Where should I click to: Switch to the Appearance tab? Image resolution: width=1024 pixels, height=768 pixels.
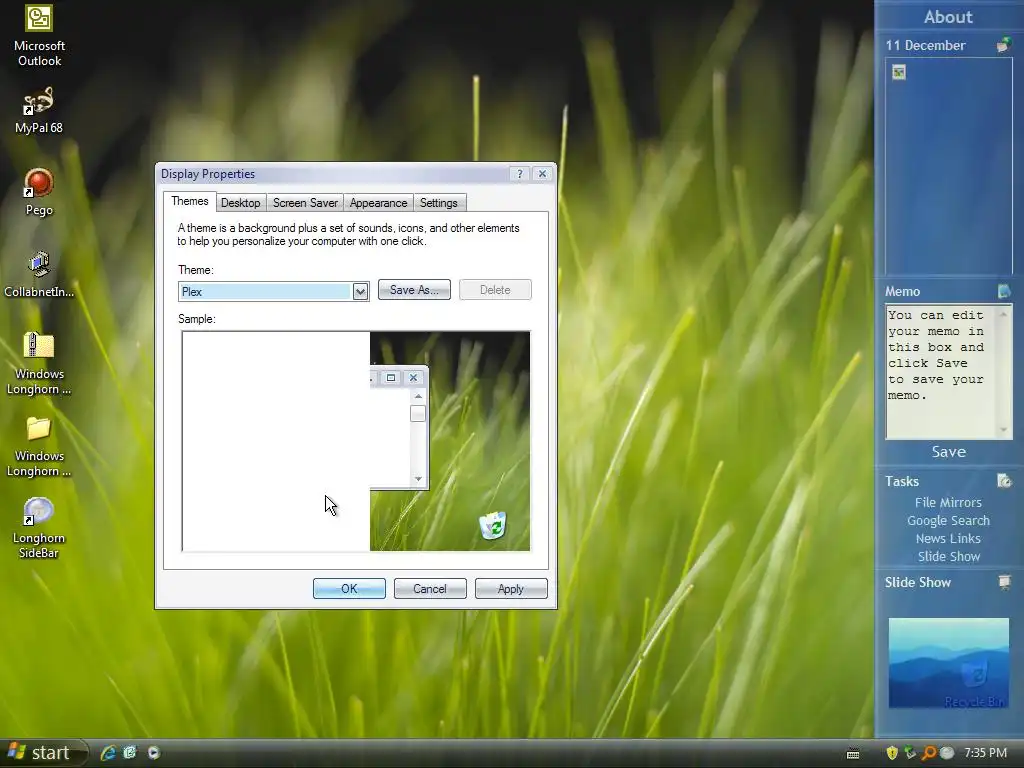pyautogui.click(x=378, y=202)
